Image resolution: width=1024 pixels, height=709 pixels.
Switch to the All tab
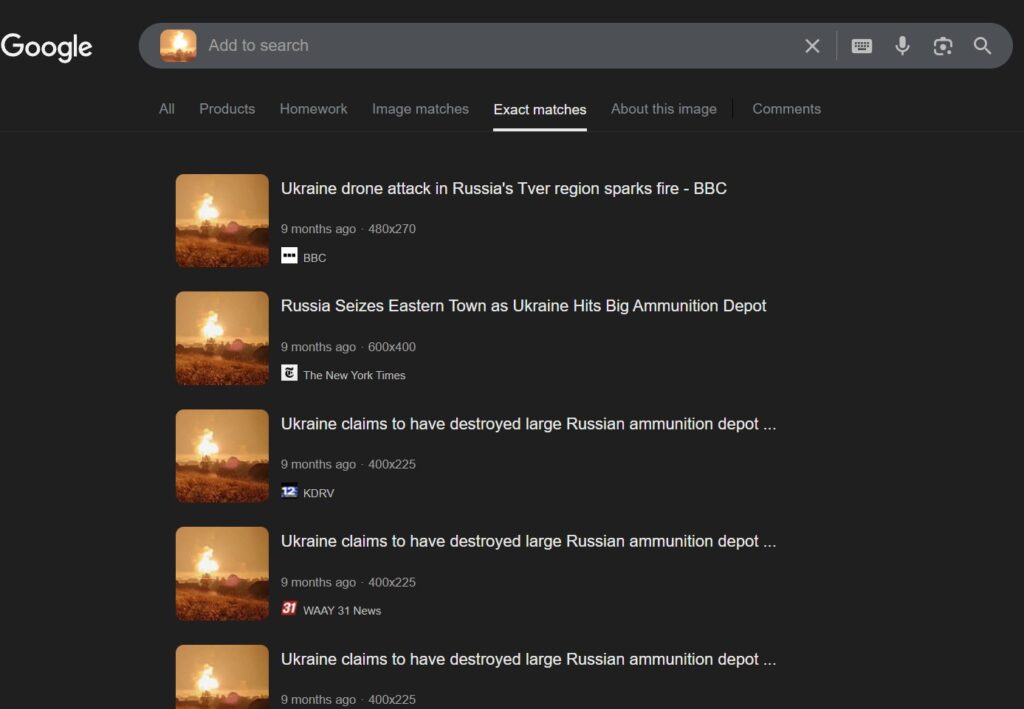pyautogui.click(x=167, y=109)
